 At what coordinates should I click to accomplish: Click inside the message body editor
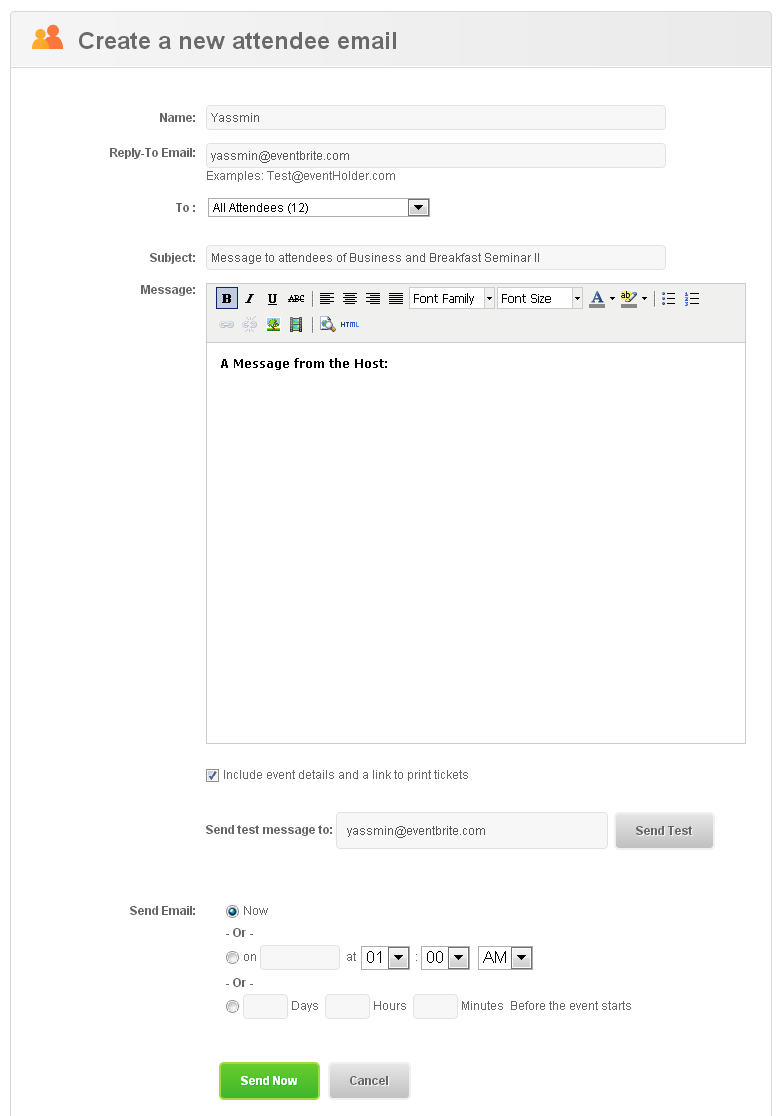click(475, 543)
